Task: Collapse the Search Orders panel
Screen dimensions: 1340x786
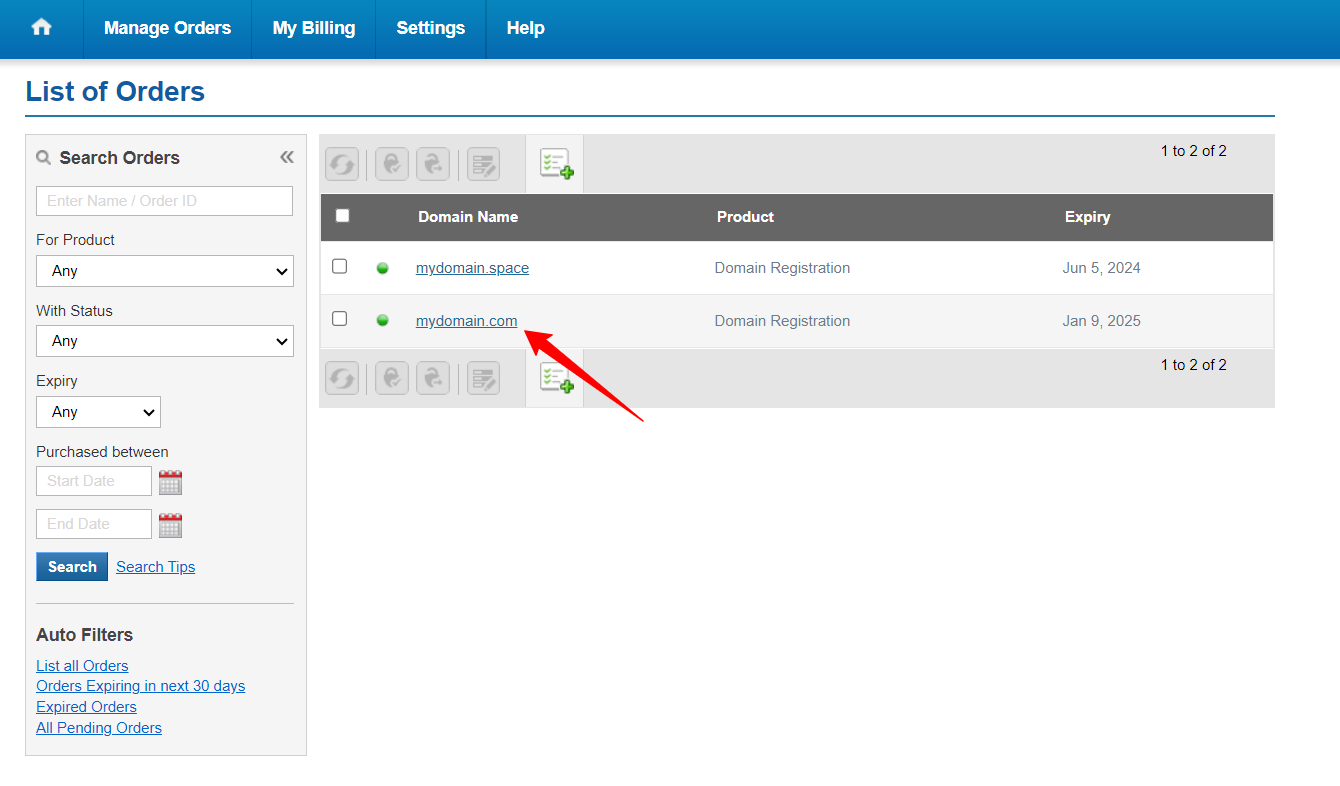Action: tap(287, 157)
